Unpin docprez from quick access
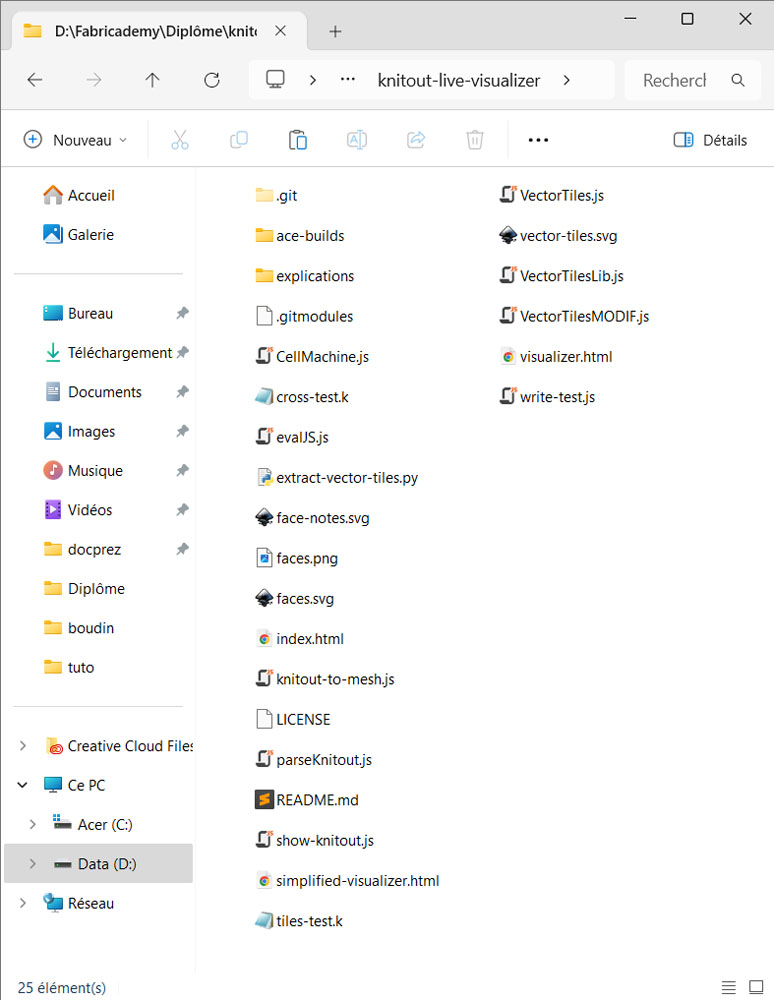Screen dimensions: 774x1000 click(182, 549)
